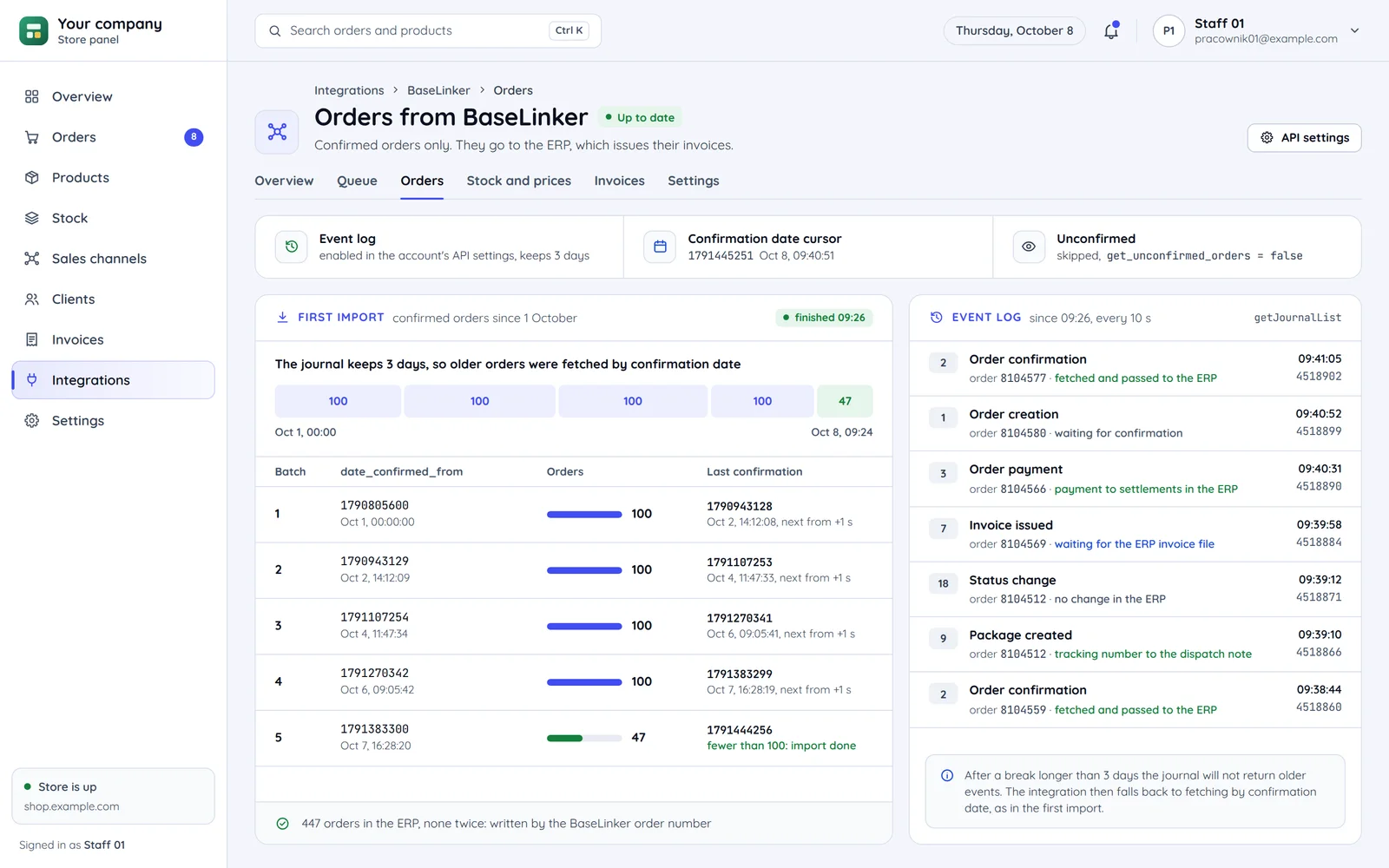Click the Thursday, October 8 date pill

[x=1014, y=30]
